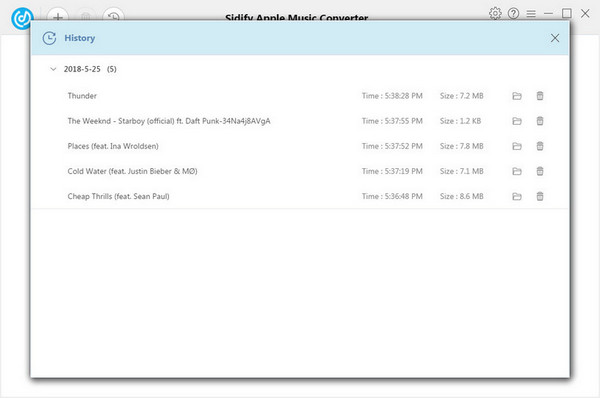Collapse the 2018-5-25 history group

[x=53, y=69]
